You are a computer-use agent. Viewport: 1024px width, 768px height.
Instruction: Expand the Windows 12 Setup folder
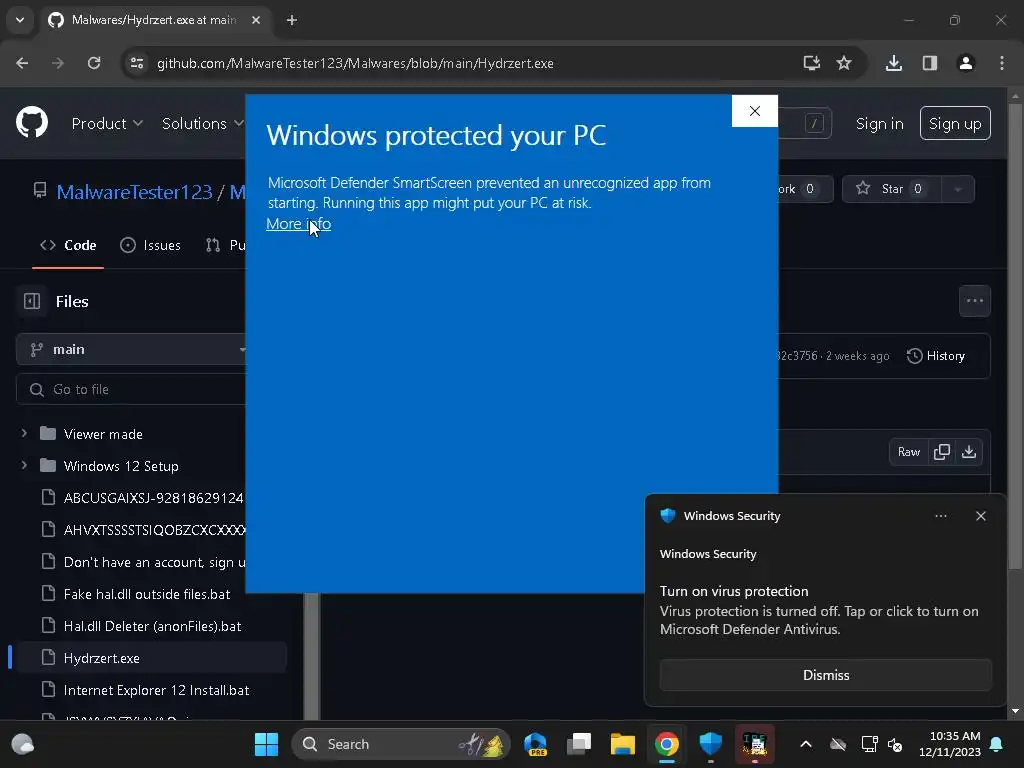pyautogui.click(x=24, y=466)
